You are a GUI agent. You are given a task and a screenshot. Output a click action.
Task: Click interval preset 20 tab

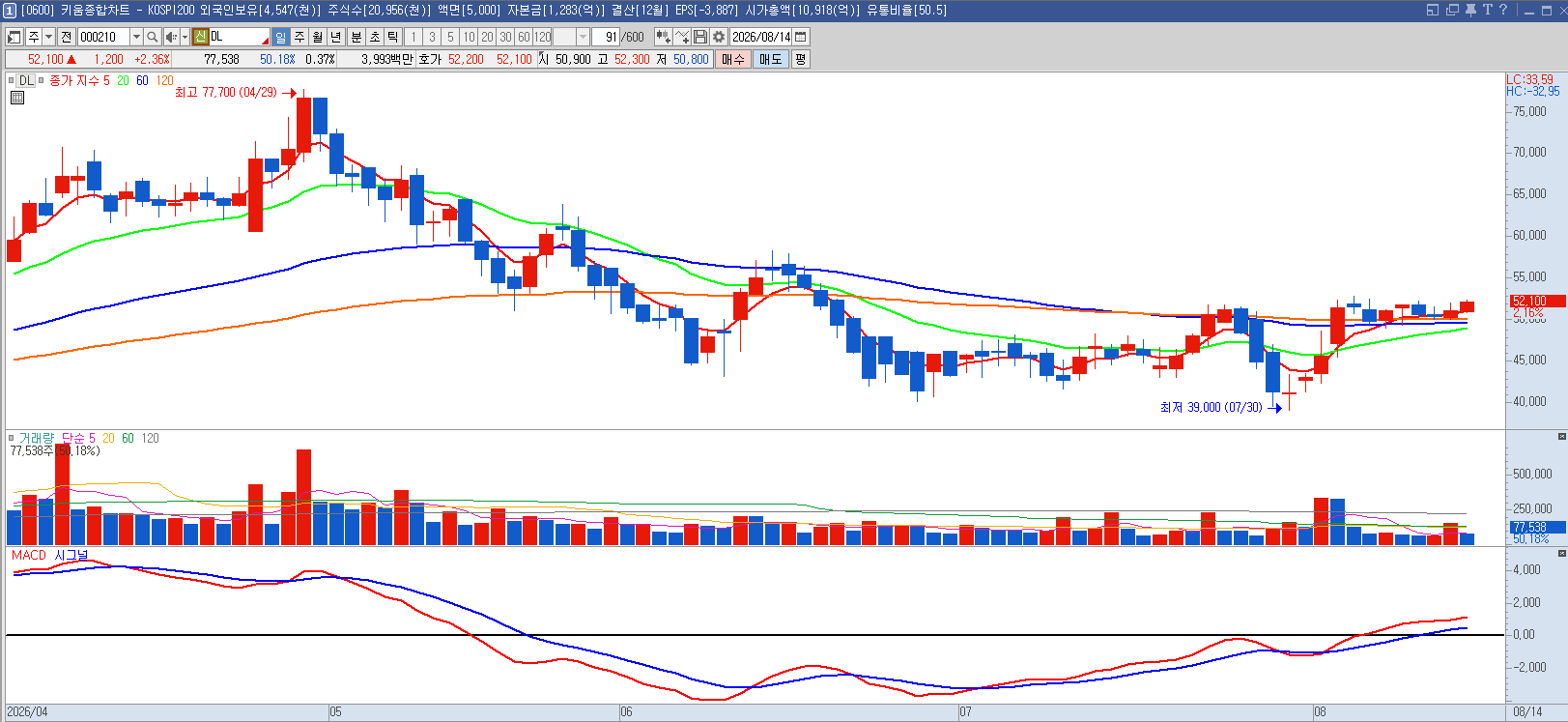coord(487,37)
